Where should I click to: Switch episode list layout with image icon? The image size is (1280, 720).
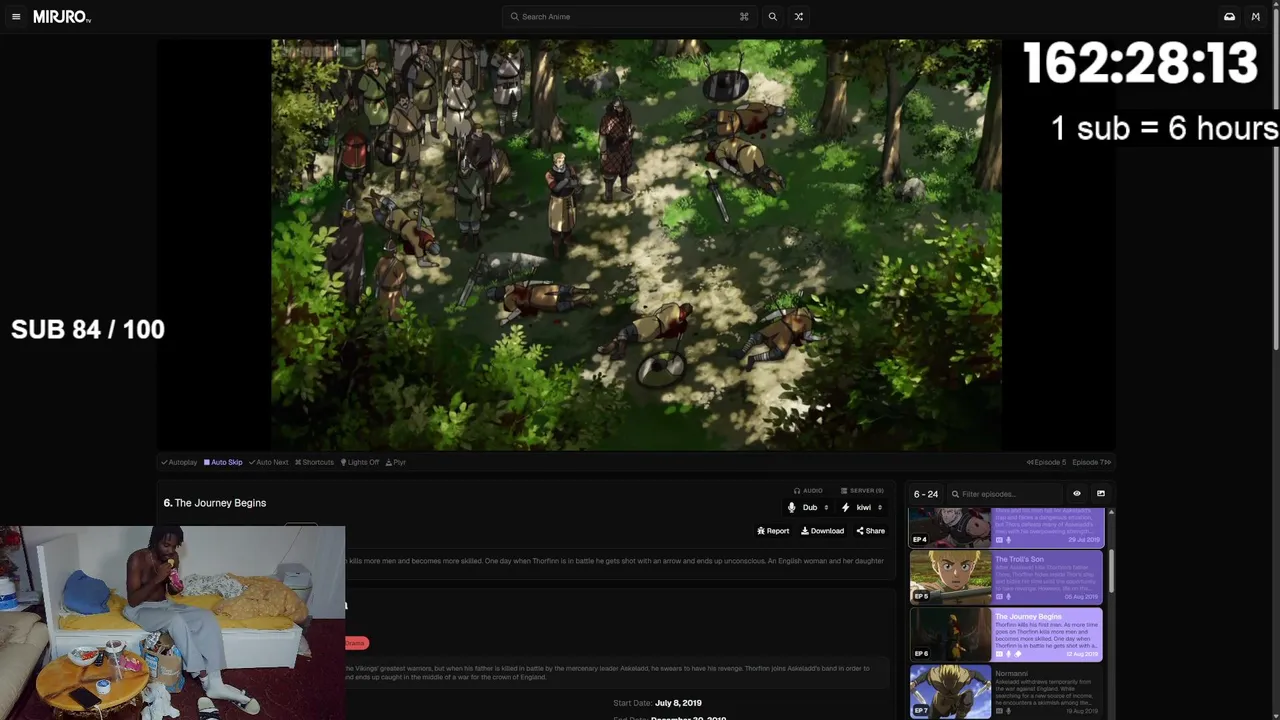click(1101, 494)
